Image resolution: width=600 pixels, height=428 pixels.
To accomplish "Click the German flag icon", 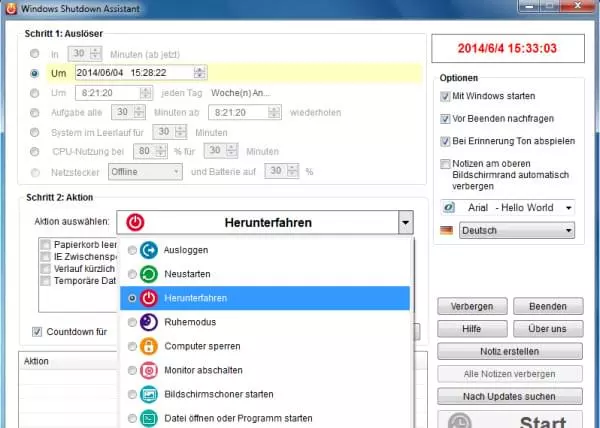I will [446, 230].
